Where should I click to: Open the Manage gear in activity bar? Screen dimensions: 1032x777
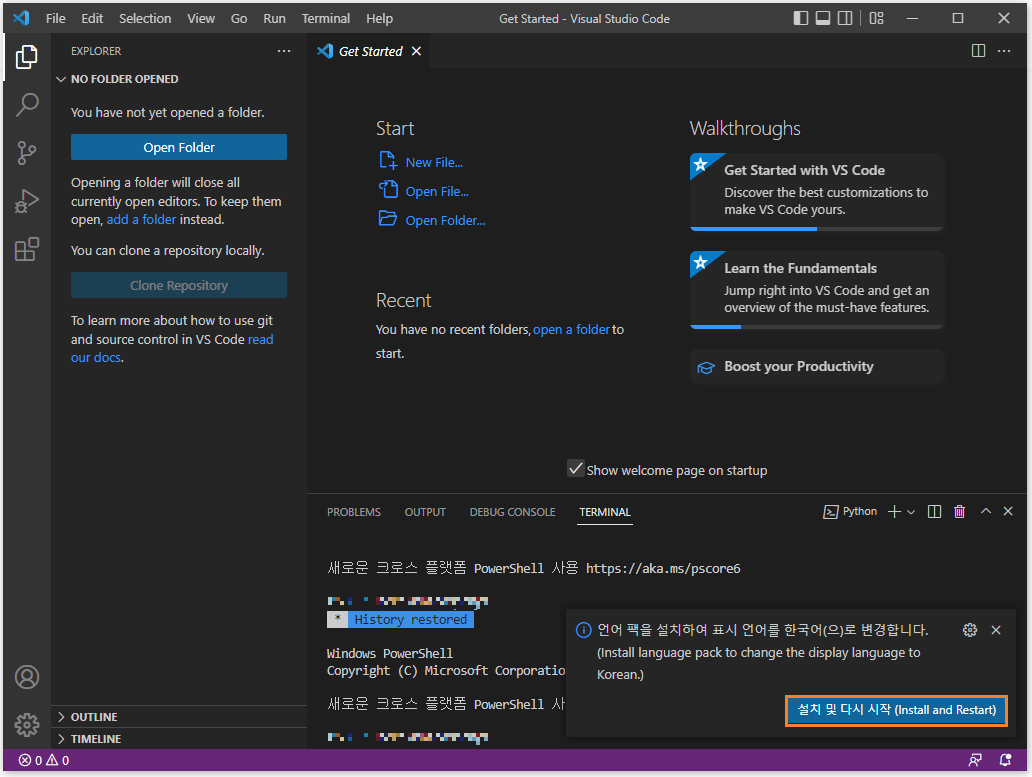coord(27,724)
